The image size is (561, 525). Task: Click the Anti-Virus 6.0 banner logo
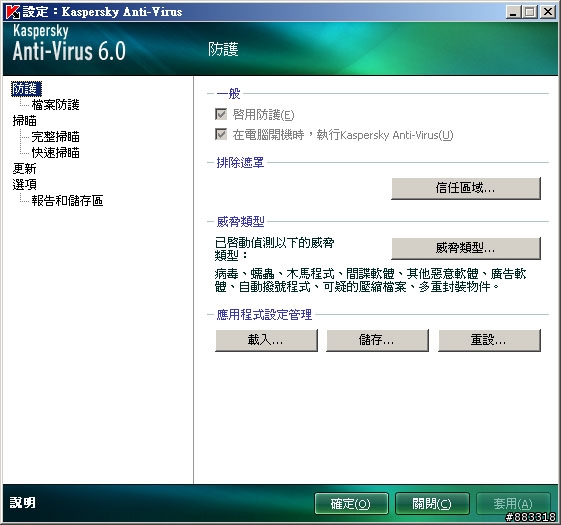(69, 43)
